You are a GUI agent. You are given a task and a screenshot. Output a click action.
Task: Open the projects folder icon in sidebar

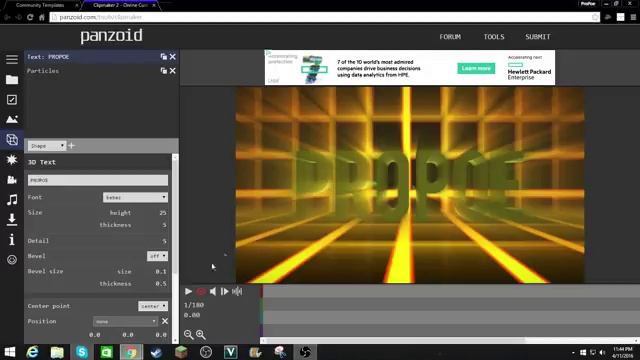coord(12,80)
